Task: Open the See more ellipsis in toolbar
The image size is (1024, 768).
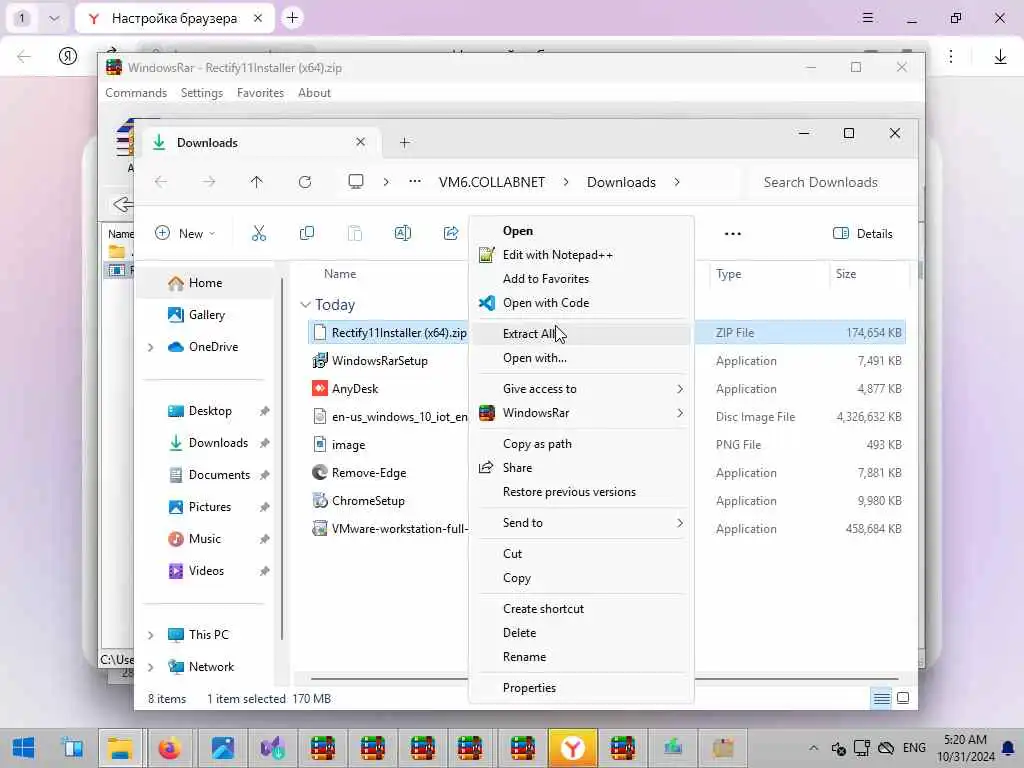Action: point(733,234)
